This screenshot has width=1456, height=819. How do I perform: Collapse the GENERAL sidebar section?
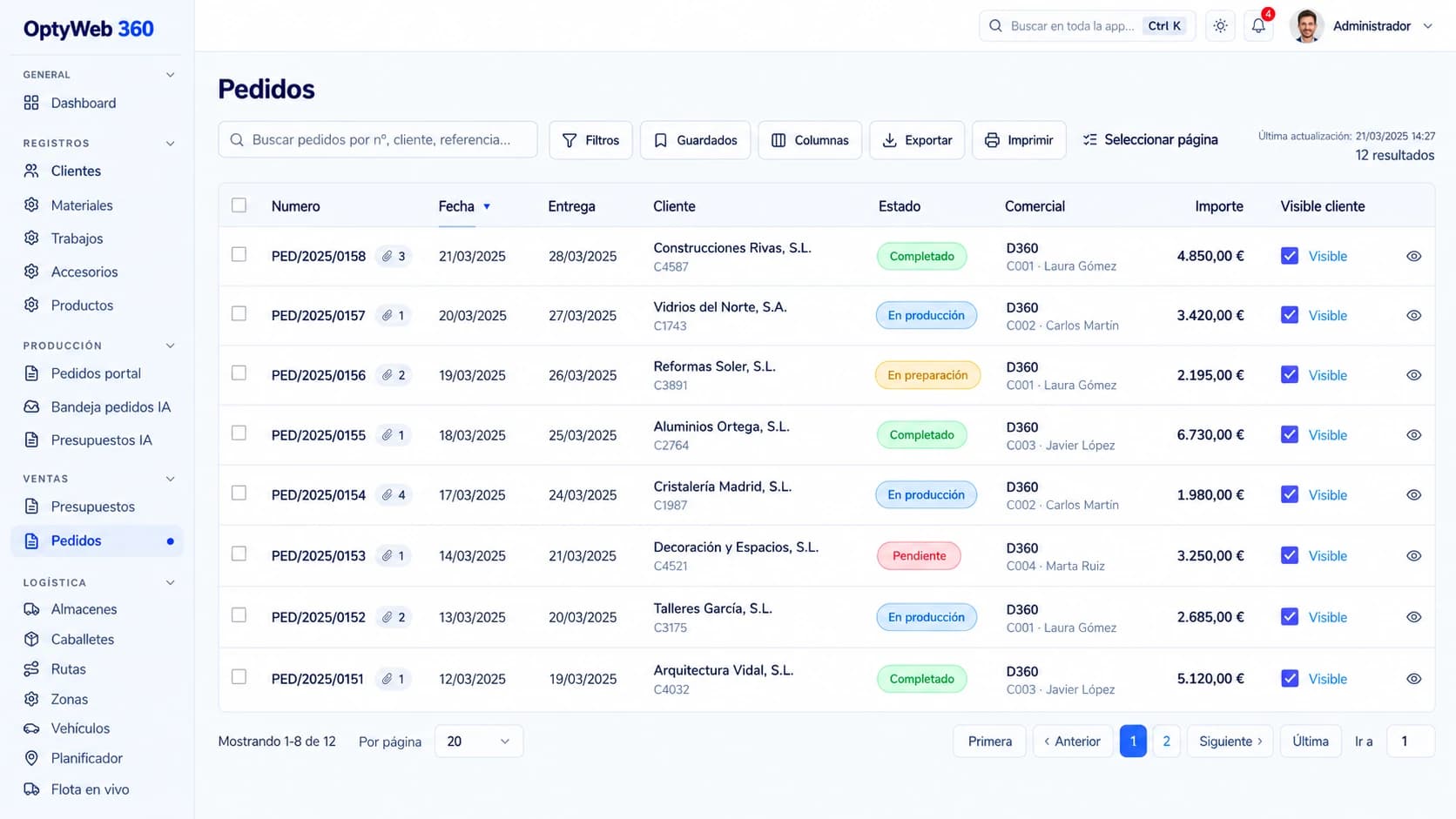(x=171, y=75)
